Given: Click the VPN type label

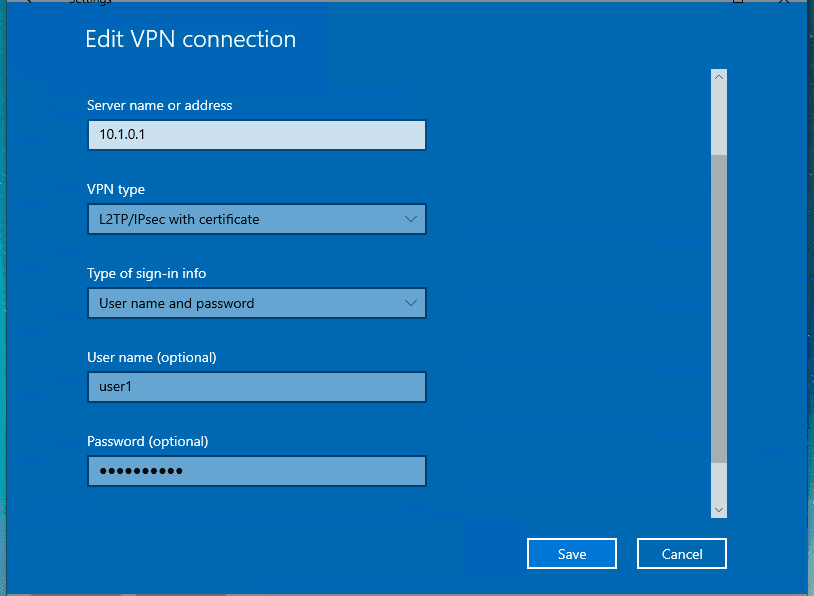Looking at the screenshot, I should (x=116, y=189).
